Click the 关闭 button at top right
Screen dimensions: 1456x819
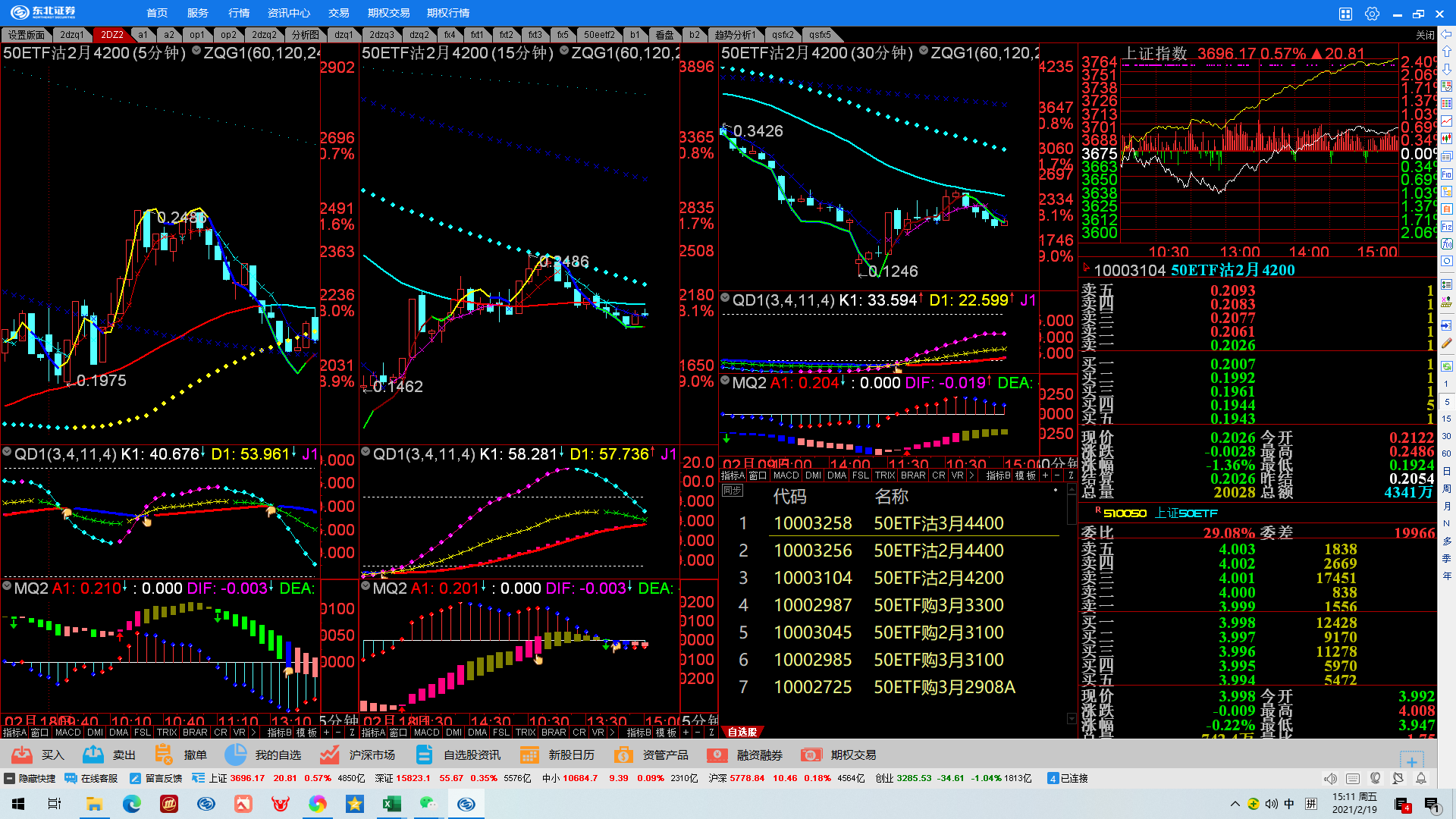pyautogui.click(x=1425, y=35)
